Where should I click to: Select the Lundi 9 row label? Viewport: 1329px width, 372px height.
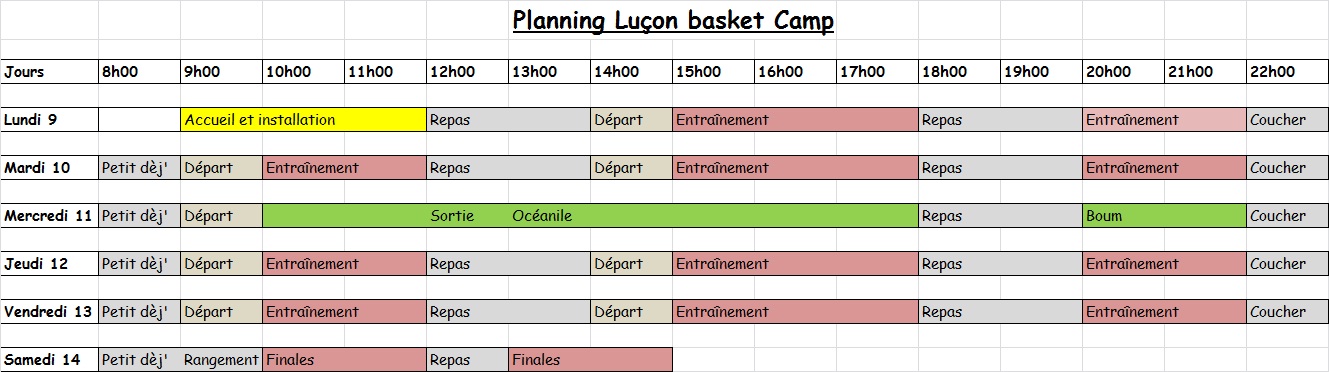coord(49,120)
